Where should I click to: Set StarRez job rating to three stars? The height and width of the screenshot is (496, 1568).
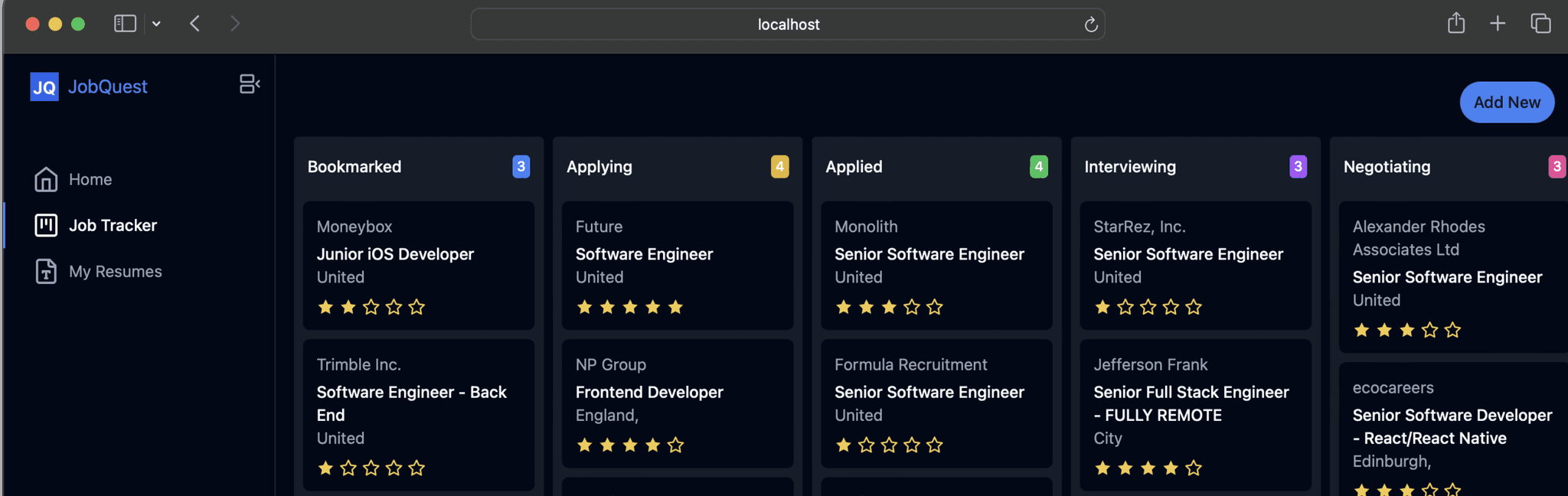coord(1148,307)
